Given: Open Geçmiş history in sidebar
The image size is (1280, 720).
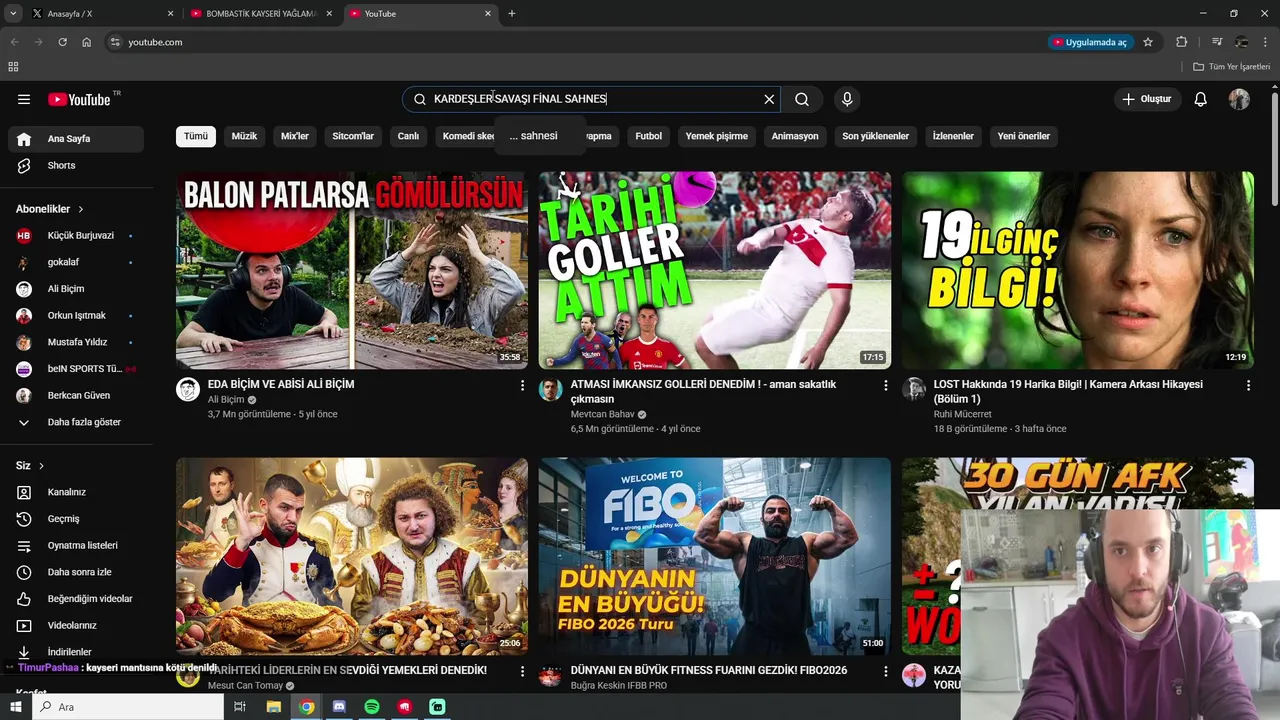Looking at the screenshot, I should 76,519.
